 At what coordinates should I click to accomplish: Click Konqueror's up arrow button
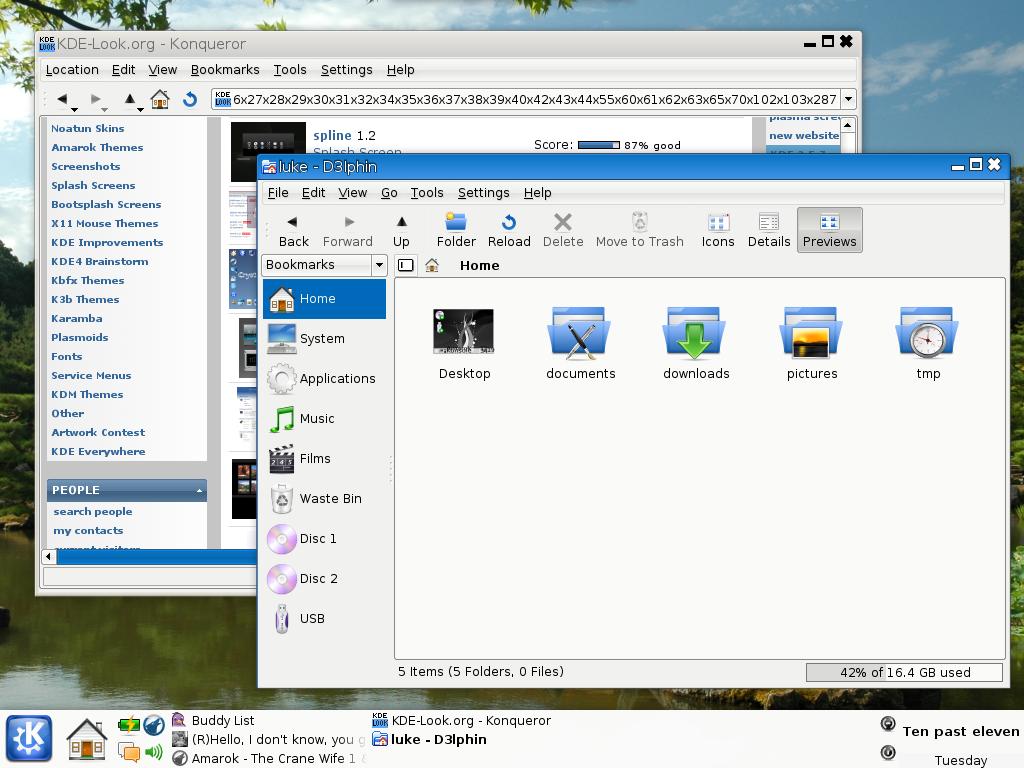tap(129, 99)
